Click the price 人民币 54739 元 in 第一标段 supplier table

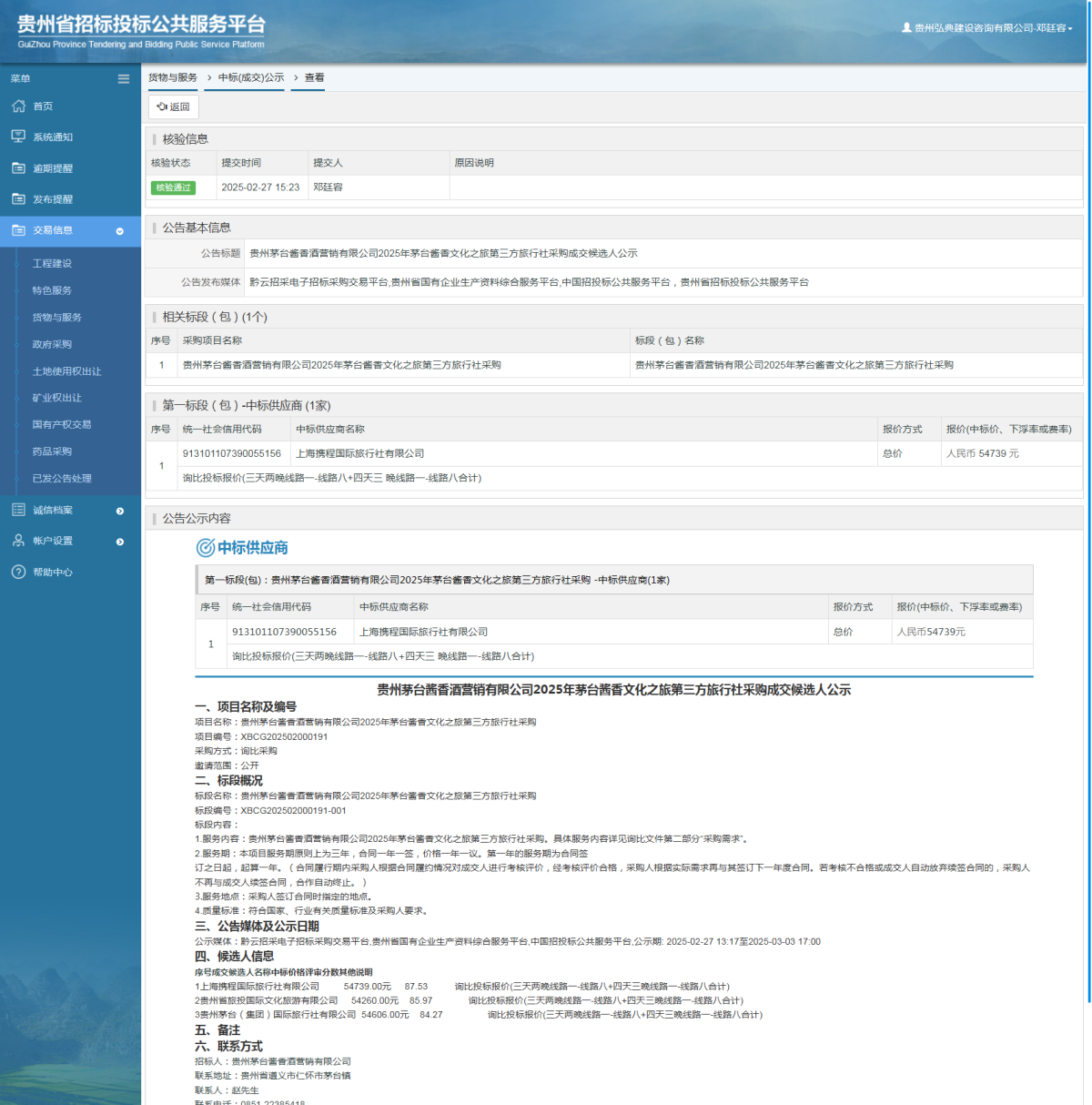pos(983,453)
